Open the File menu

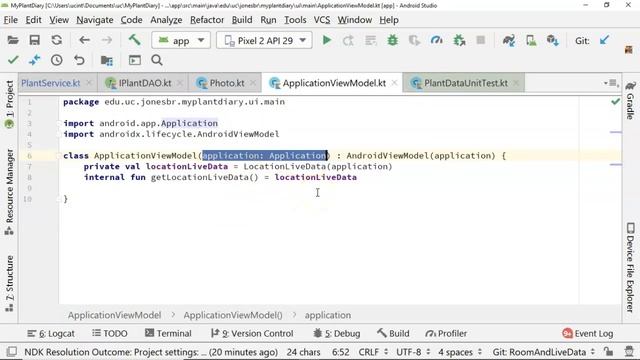tap(11, 20)
